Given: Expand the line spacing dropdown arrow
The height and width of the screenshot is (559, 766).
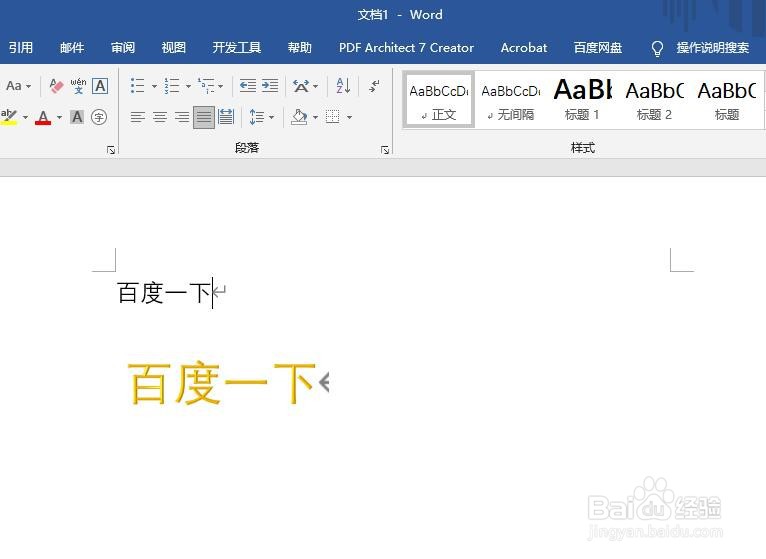Looking at the screenshot, I should (x=271, y=117).
